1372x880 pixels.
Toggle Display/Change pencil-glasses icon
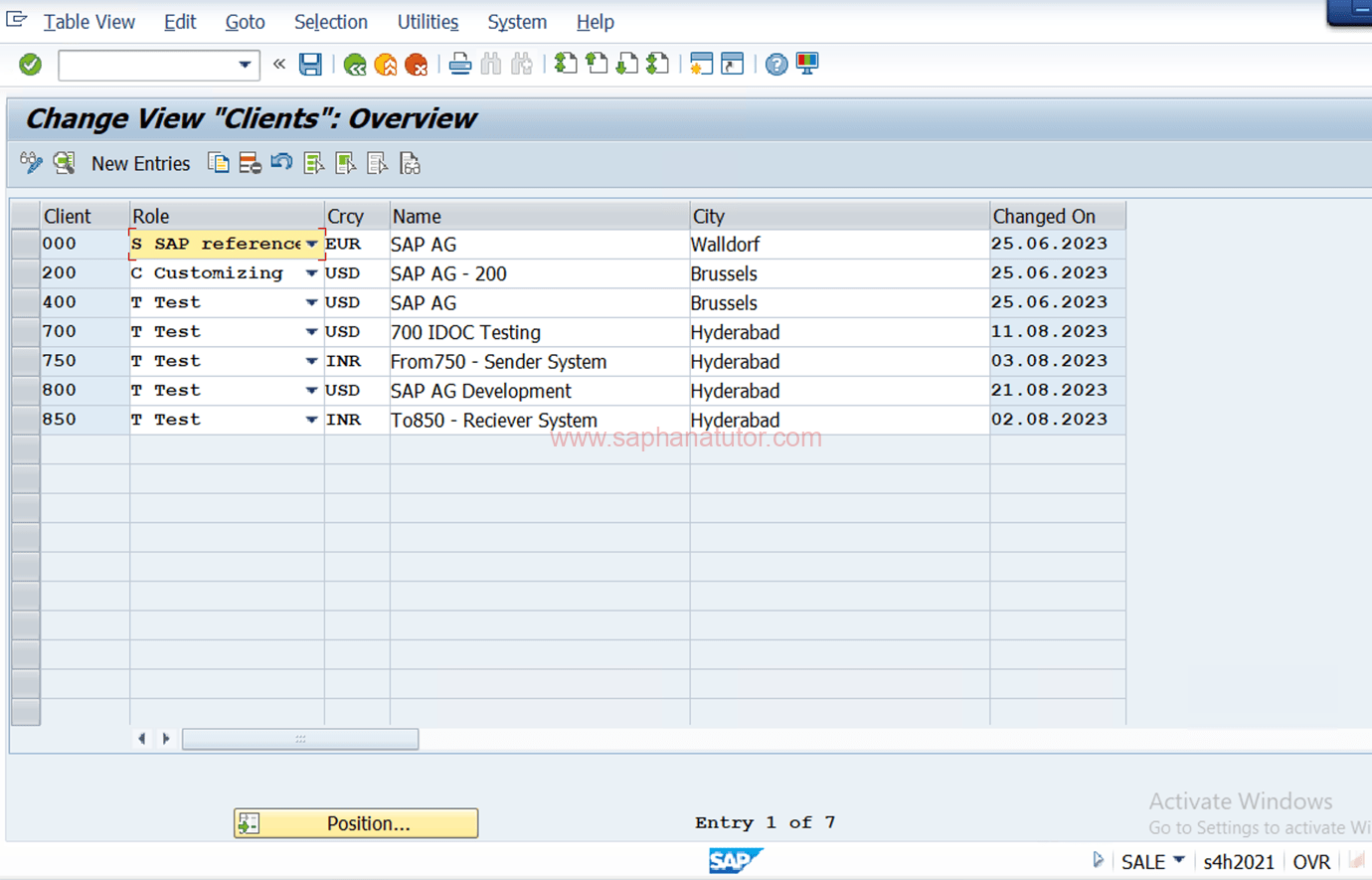click(x=31, y=163)
